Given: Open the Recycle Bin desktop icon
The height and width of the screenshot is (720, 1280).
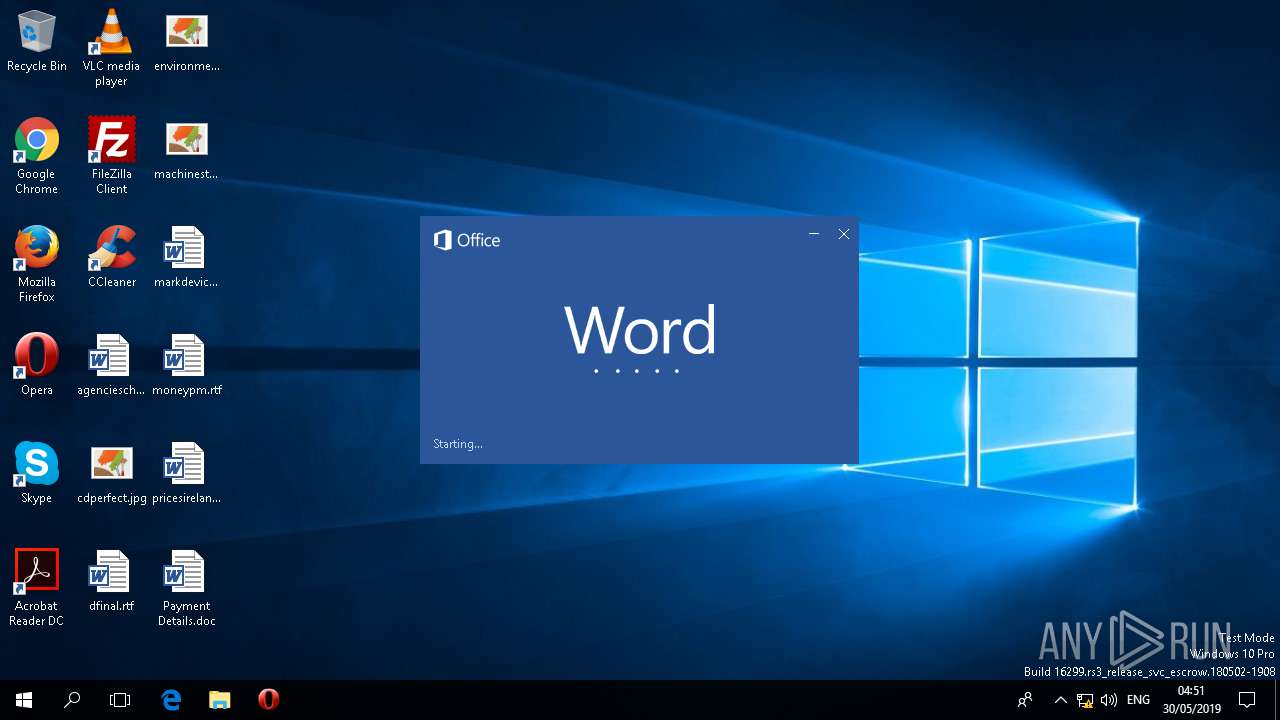Looking at the screenshot, I should 36,42.
